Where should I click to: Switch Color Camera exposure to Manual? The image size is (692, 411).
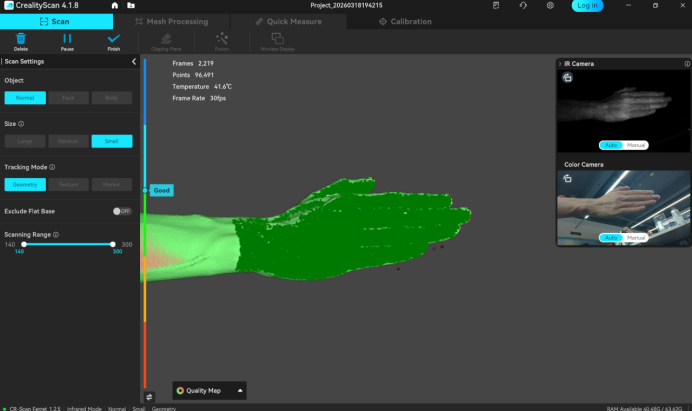[636, 237]
